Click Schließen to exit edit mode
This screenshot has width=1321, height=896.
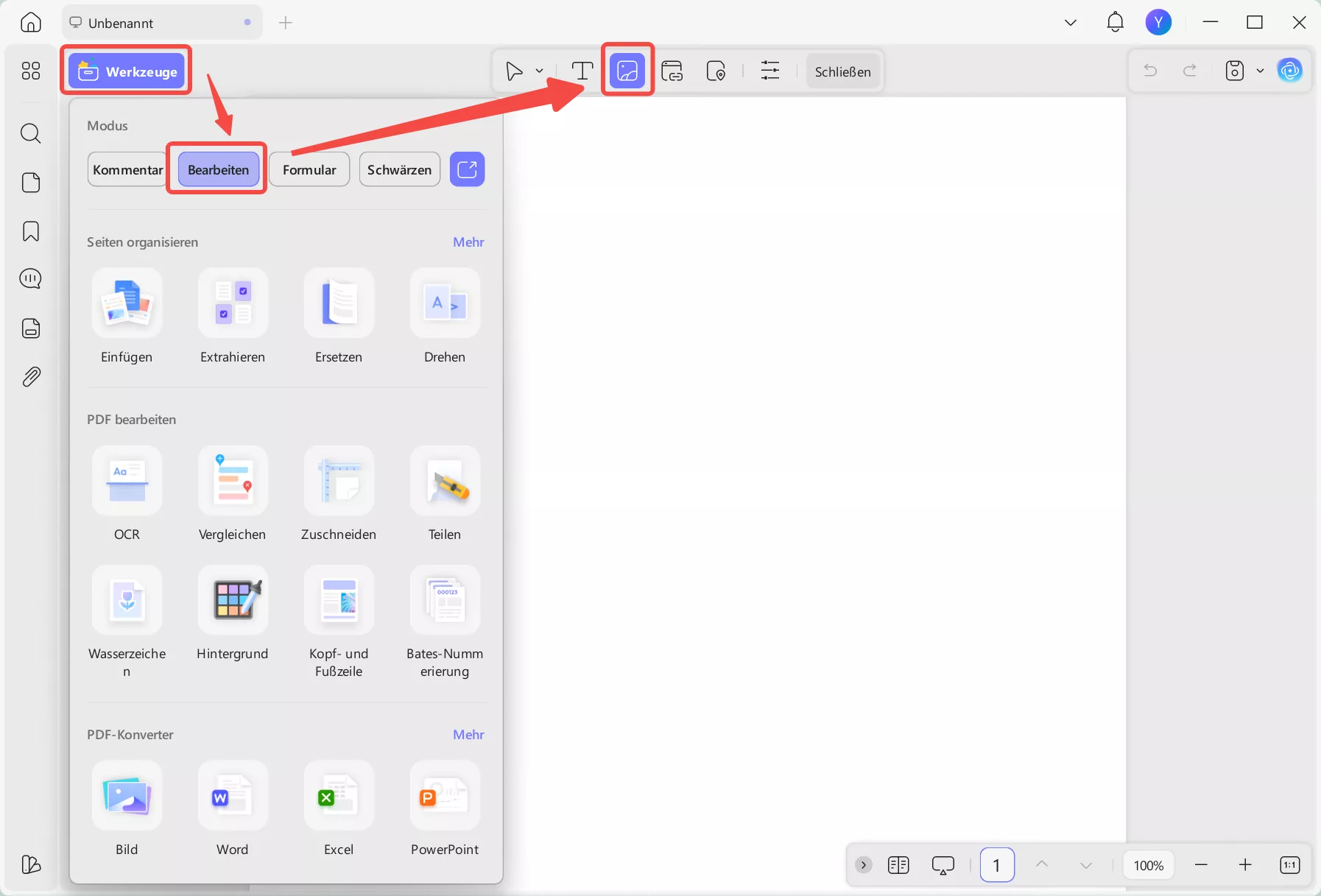tap(843, 71)
